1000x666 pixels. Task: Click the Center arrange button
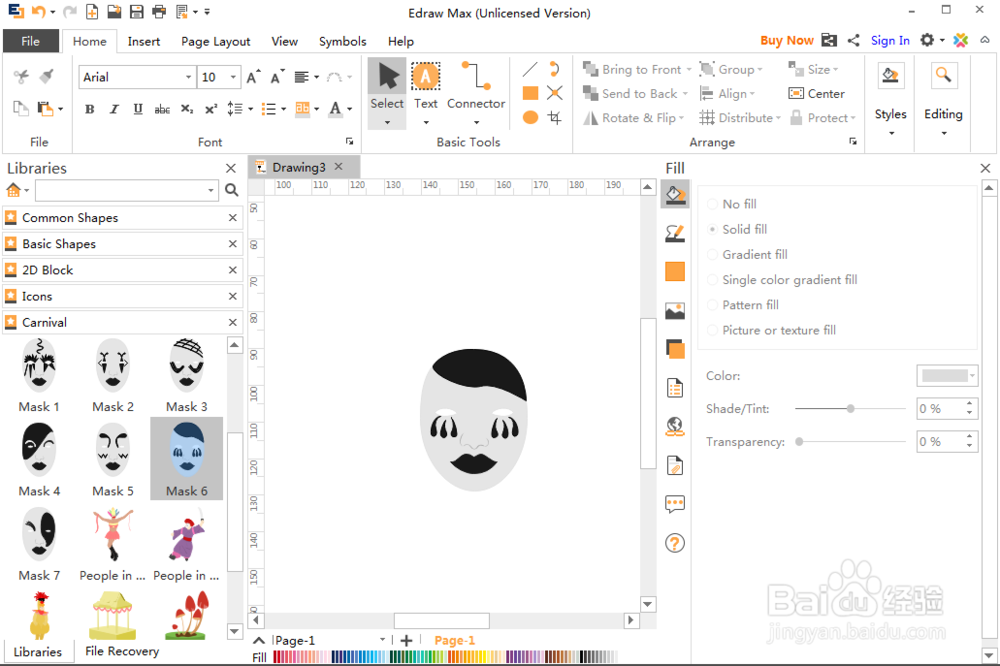point(816,94)
